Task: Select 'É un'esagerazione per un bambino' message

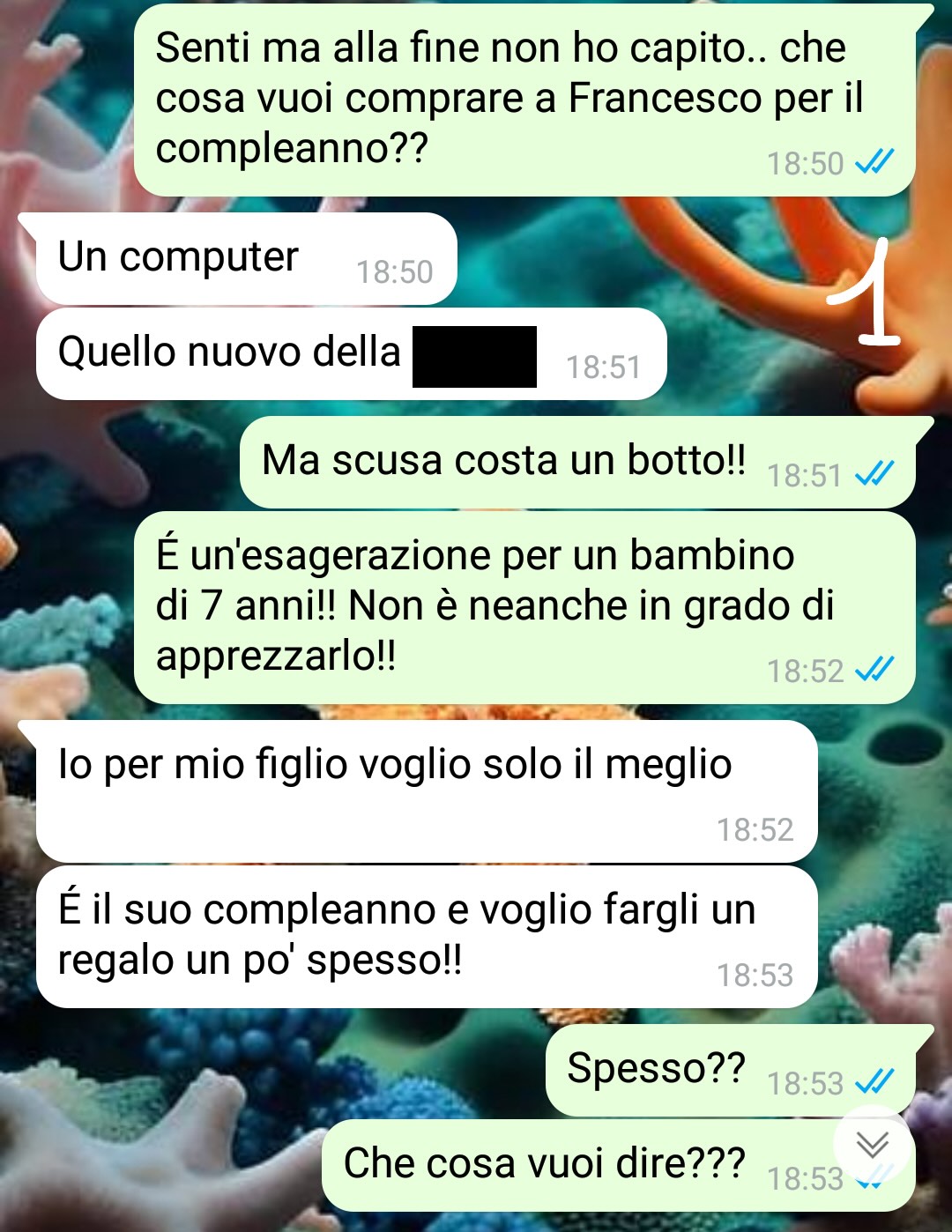Action: point(524,607)
